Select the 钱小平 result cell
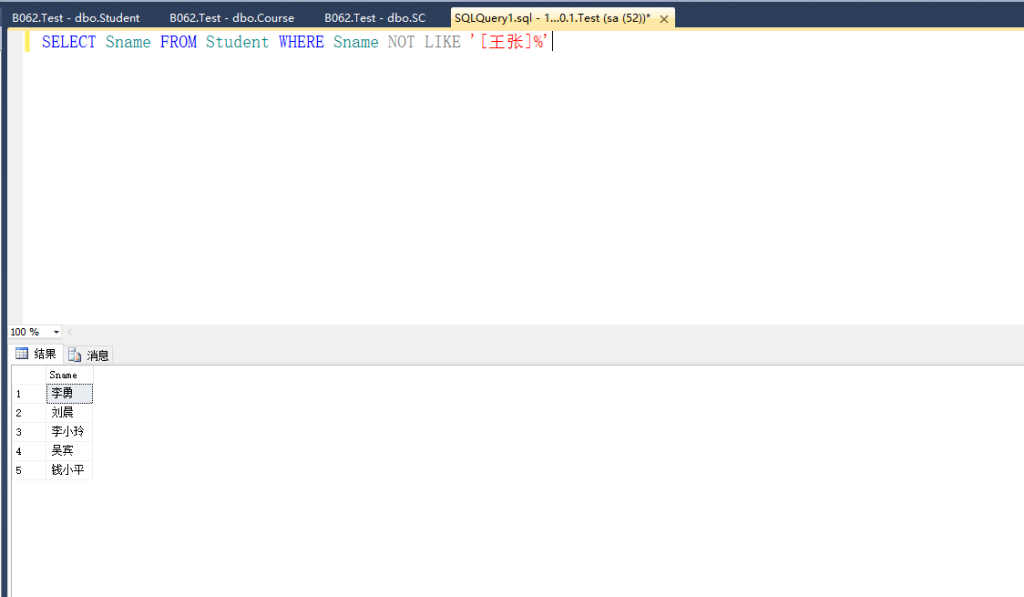This screenshot has height=597, width=1024. tap(69, 469)
